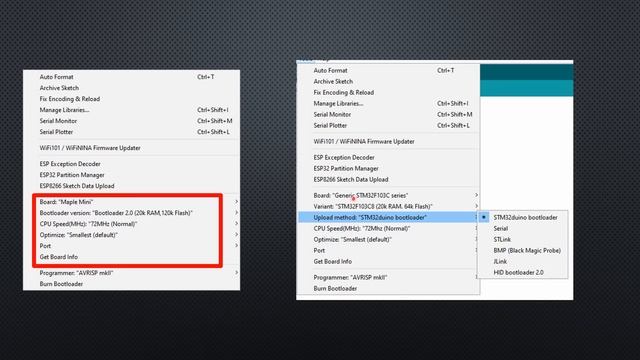Expand Variant: "STM32F103C8" submenu arrow
Viewport: 640px width, 360px height.
pyautogui.click(x=476, y=206)
